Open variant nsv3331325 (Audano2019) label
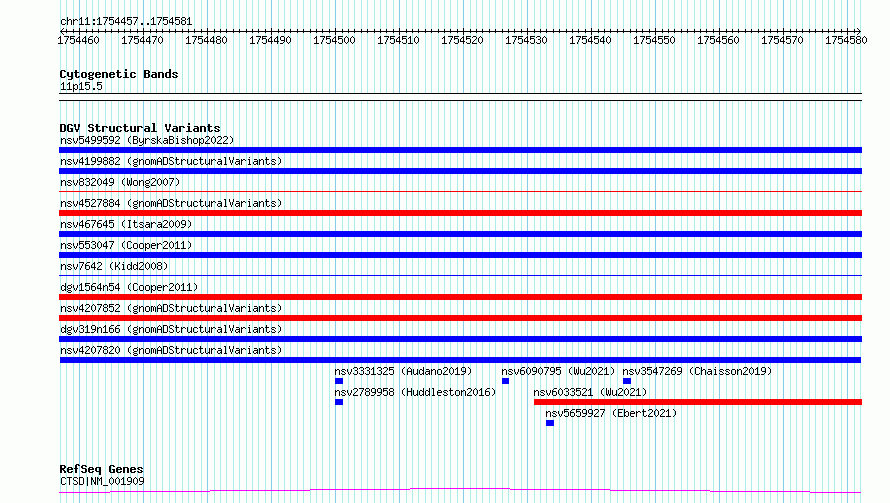The width and height of the screenshot is (890, 503). pos(403,371)
